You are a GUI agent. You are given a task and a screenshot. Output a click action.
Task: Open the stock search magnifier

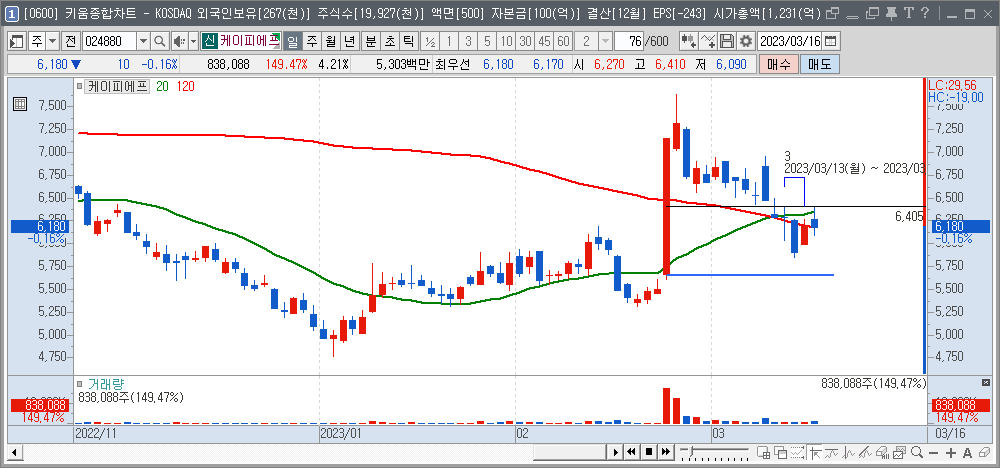(x=158, y=41)
